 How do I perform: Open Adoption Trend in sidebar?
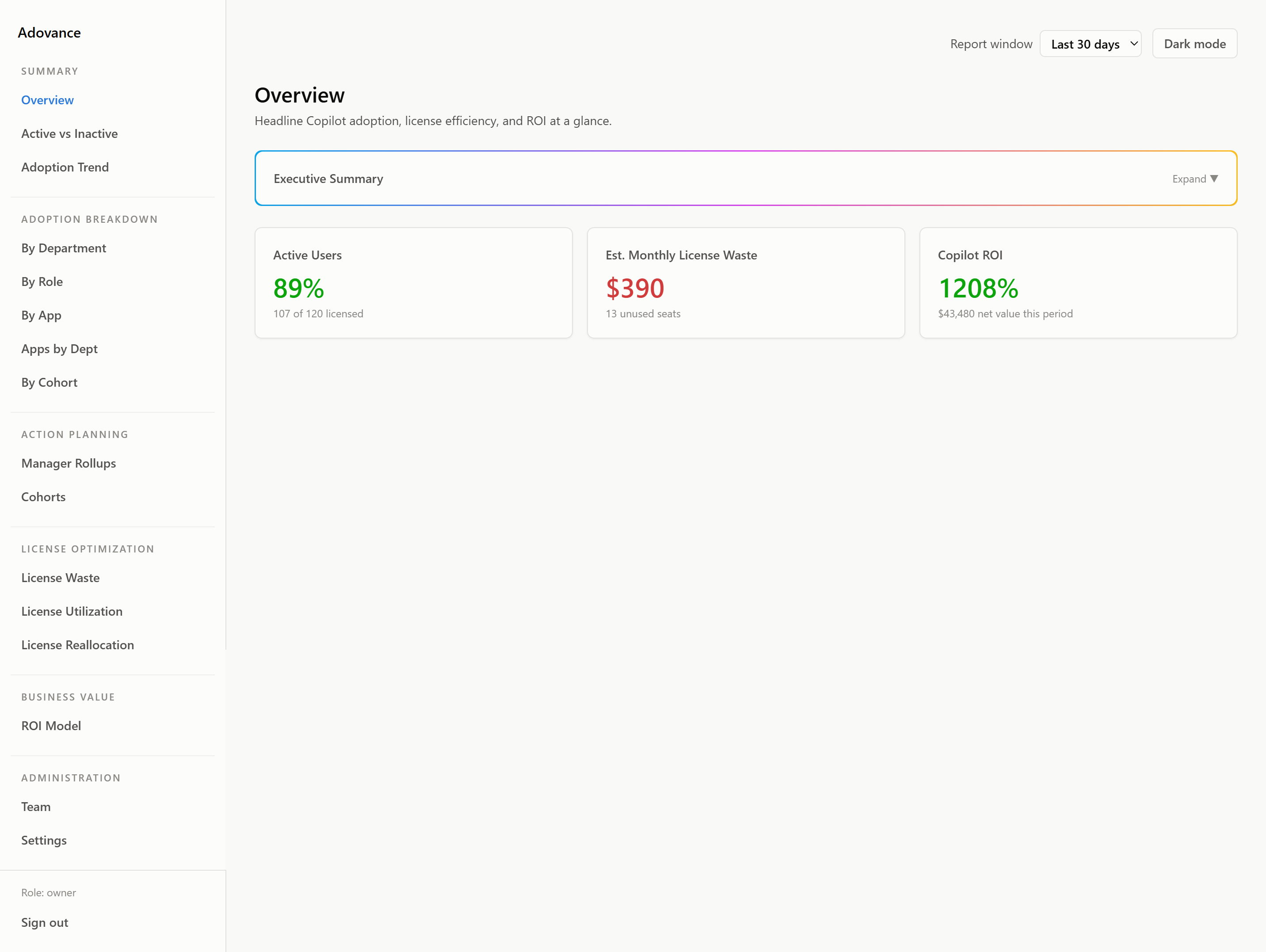point(65,167)
